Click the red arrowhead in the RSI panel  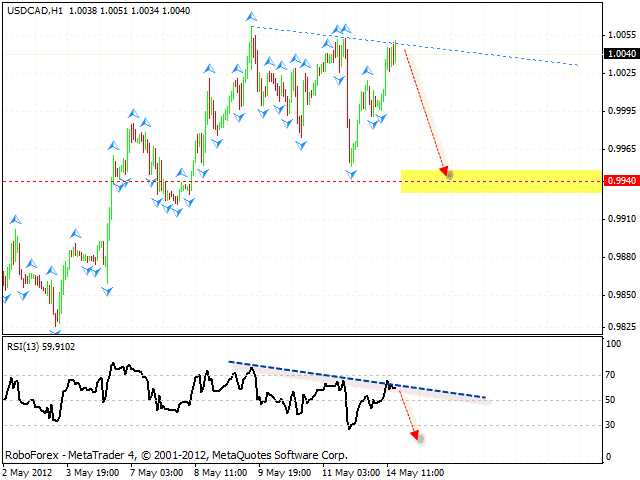click(x=416, y=436)
